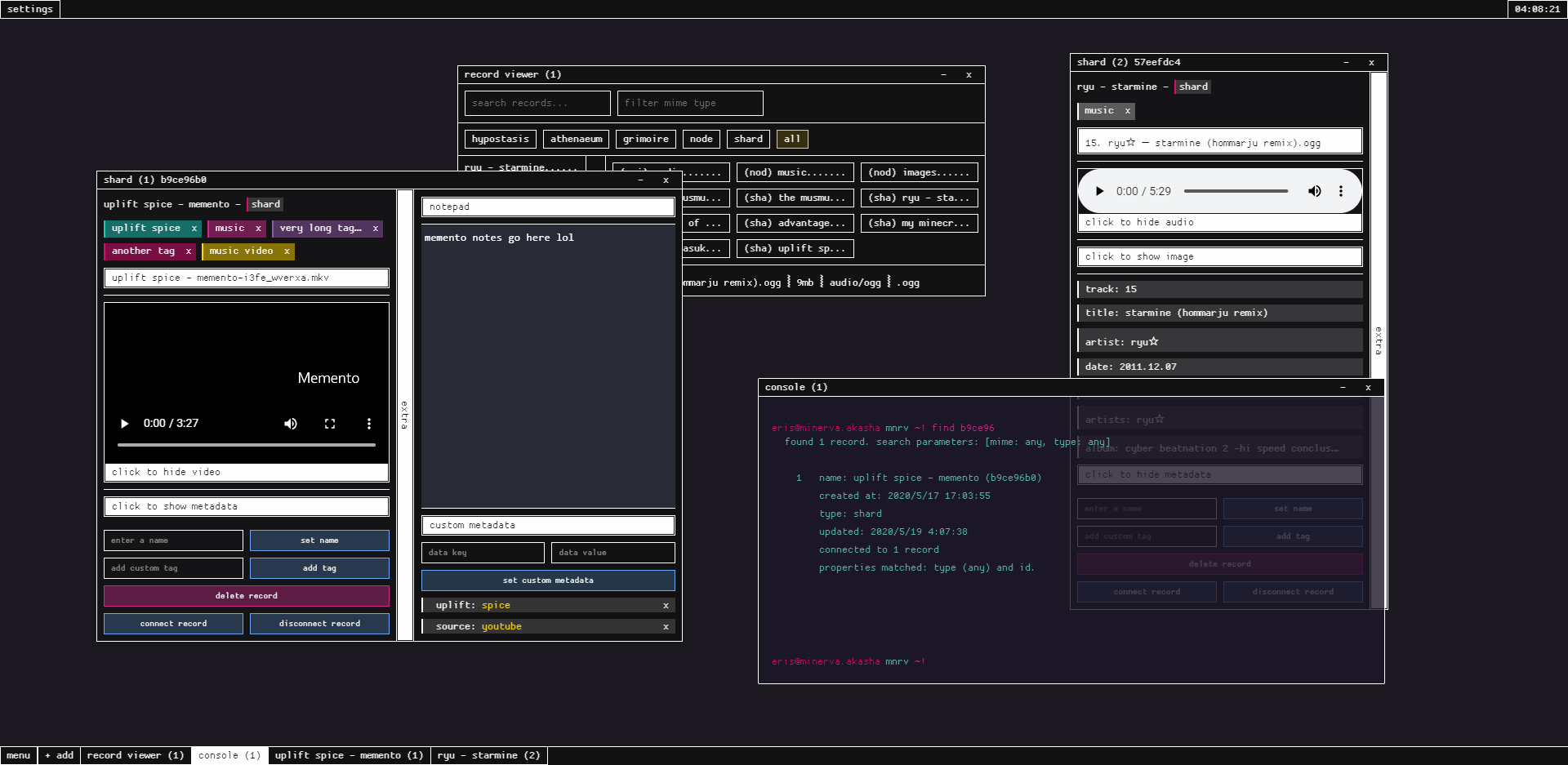Switch to console (1) in taskbar
The image size is (1568, 765).
point(229,755)
